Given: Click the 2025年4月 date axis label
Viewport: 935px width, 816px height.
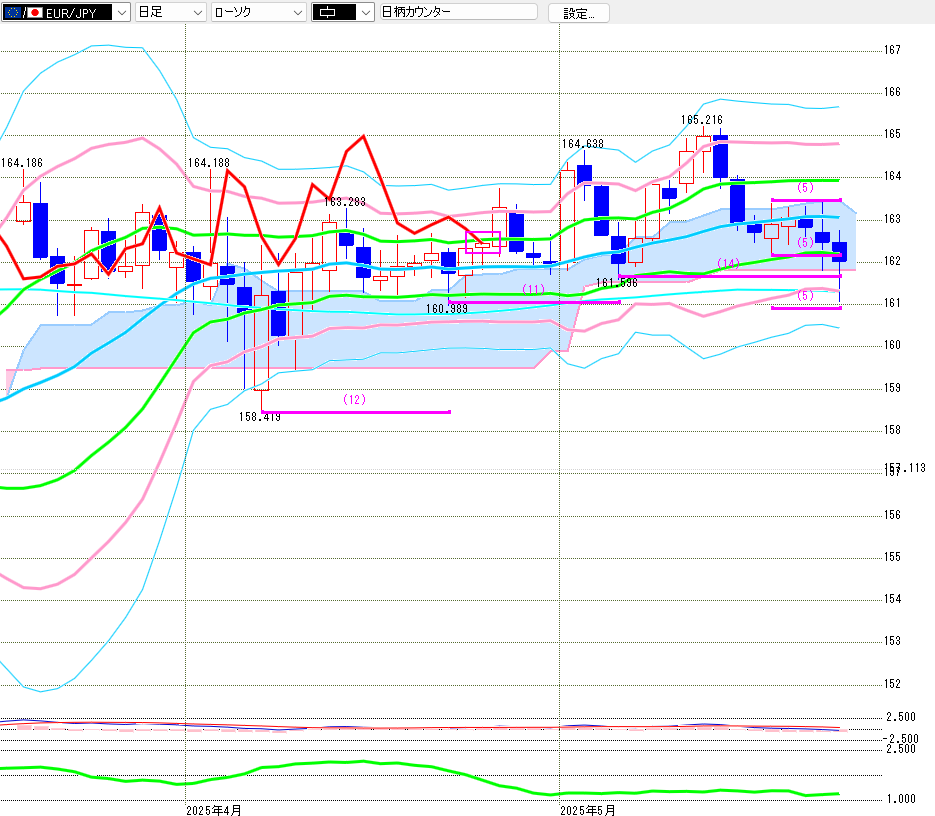Looking at the screenshot, I should click(213, 810).
